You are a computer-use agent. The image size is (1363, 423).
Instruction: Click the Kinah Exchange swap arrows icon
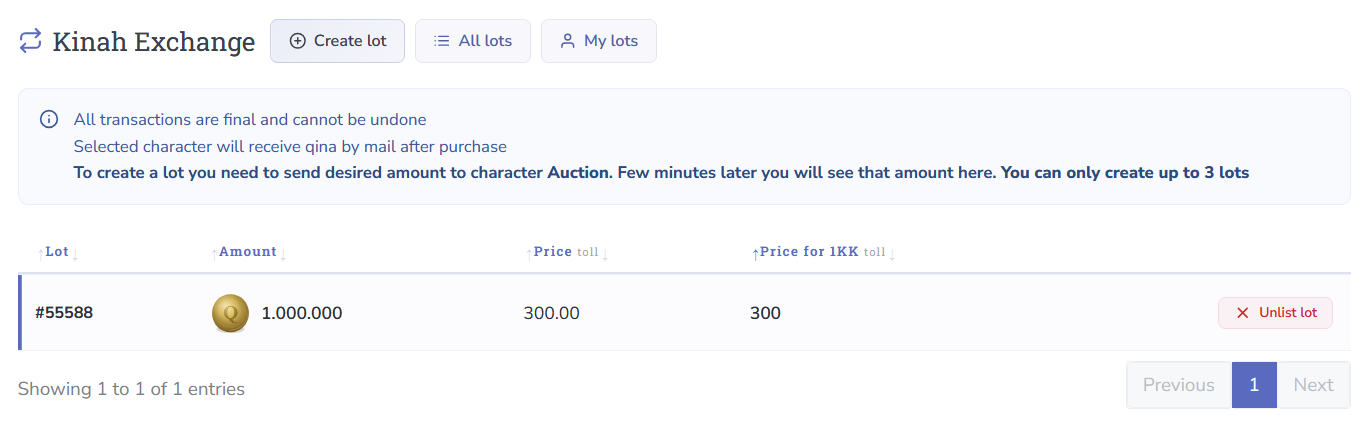pos(30,41)
